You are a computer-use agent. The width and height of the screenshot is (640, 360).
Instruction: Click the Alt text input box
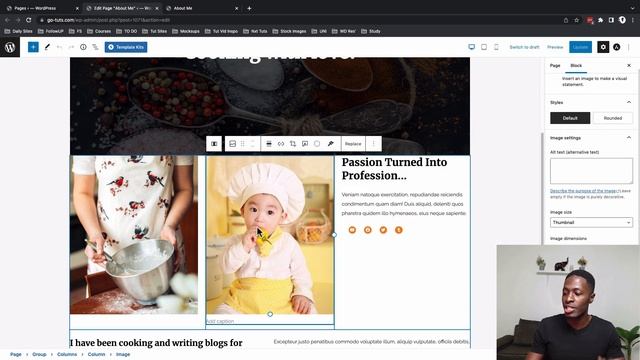coord(591,171)
